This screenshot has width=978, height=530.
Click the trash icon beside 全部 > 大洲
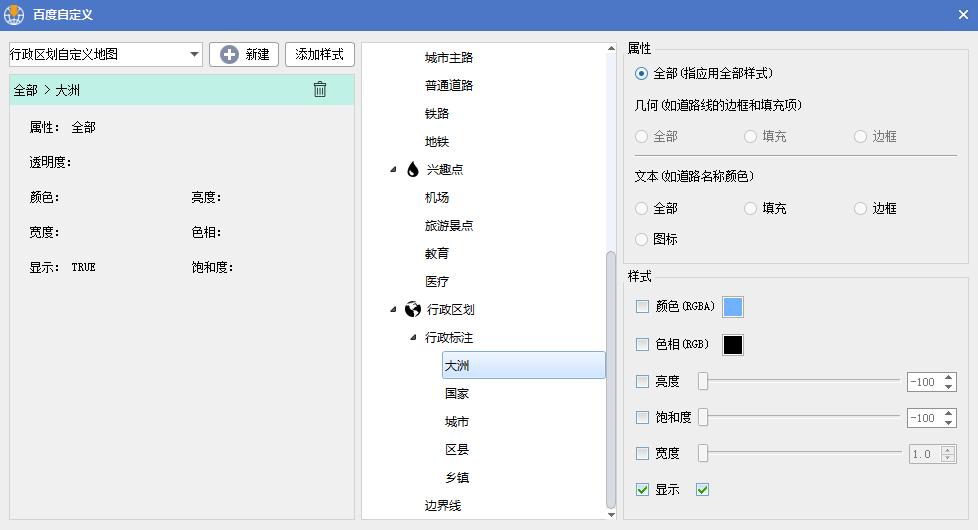319,89
